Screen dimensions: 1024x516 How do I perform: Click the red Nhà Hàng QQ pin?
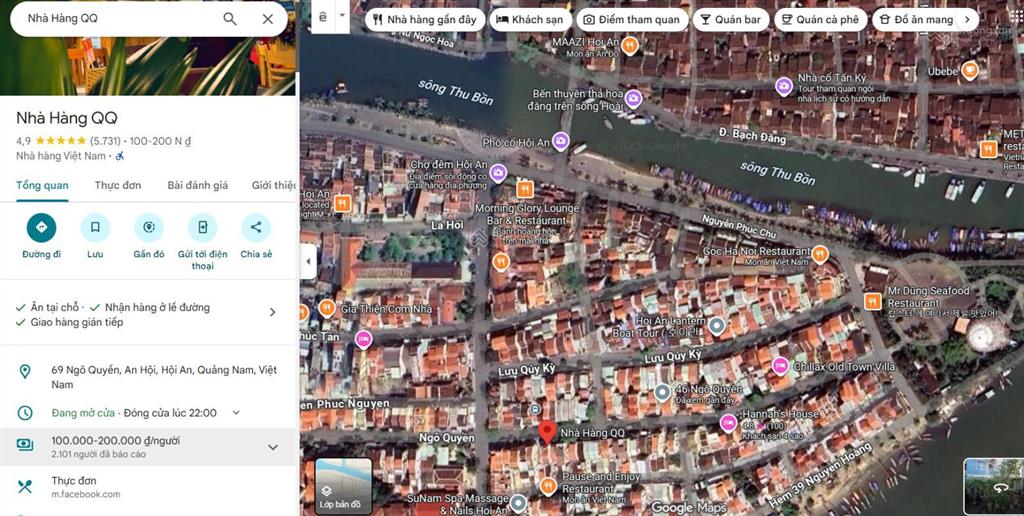547,432
